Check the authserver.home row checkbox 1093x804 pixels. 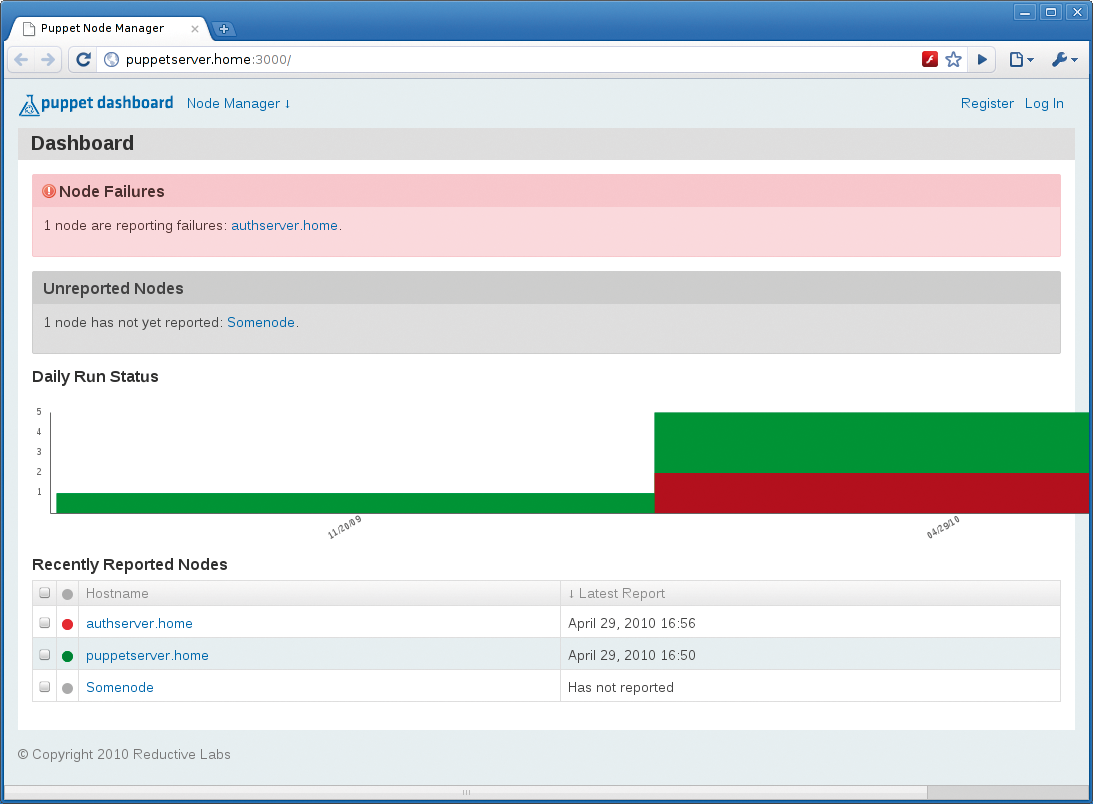45,623
